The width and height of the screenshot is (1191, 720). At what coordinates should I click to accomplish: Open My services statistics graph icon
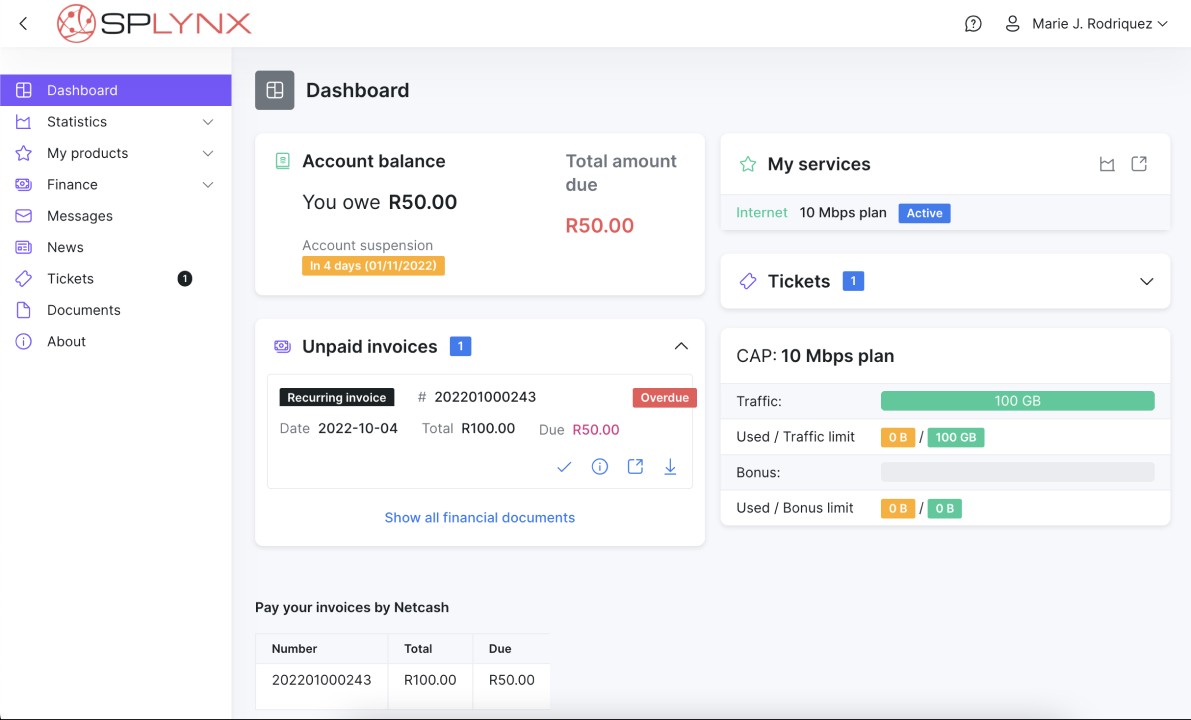point(1107,164)
